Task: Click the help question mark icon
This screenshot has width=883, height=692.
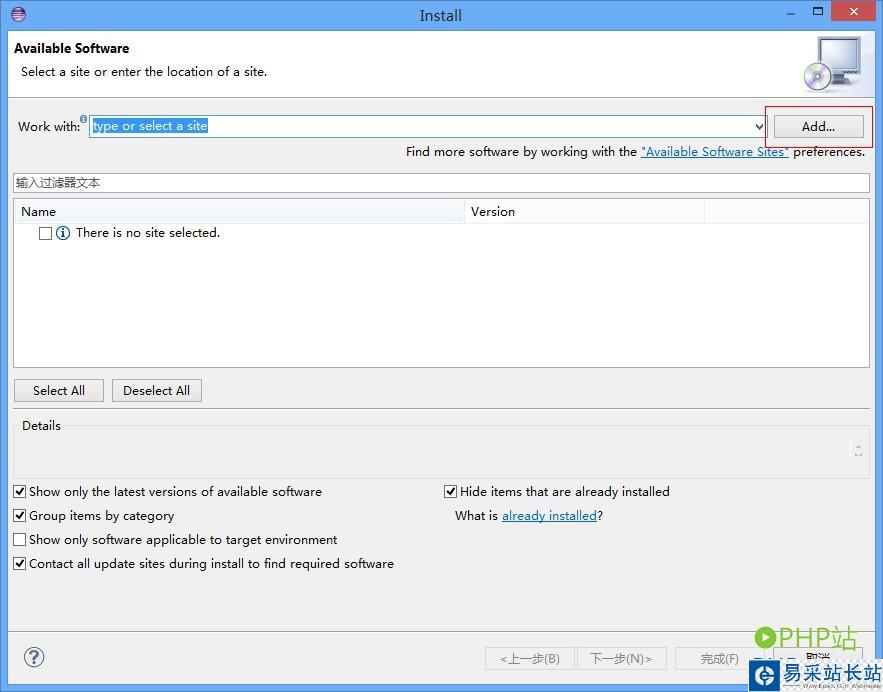Action: [34, 657]
